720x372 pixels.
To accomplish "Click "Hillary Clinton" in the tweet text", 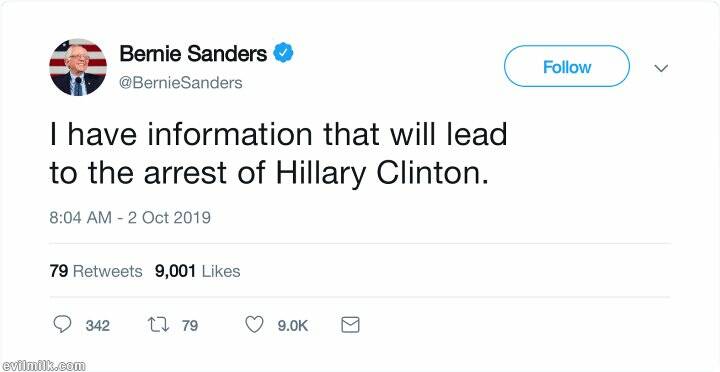I will pyautogui.click(x=382, y=175).
